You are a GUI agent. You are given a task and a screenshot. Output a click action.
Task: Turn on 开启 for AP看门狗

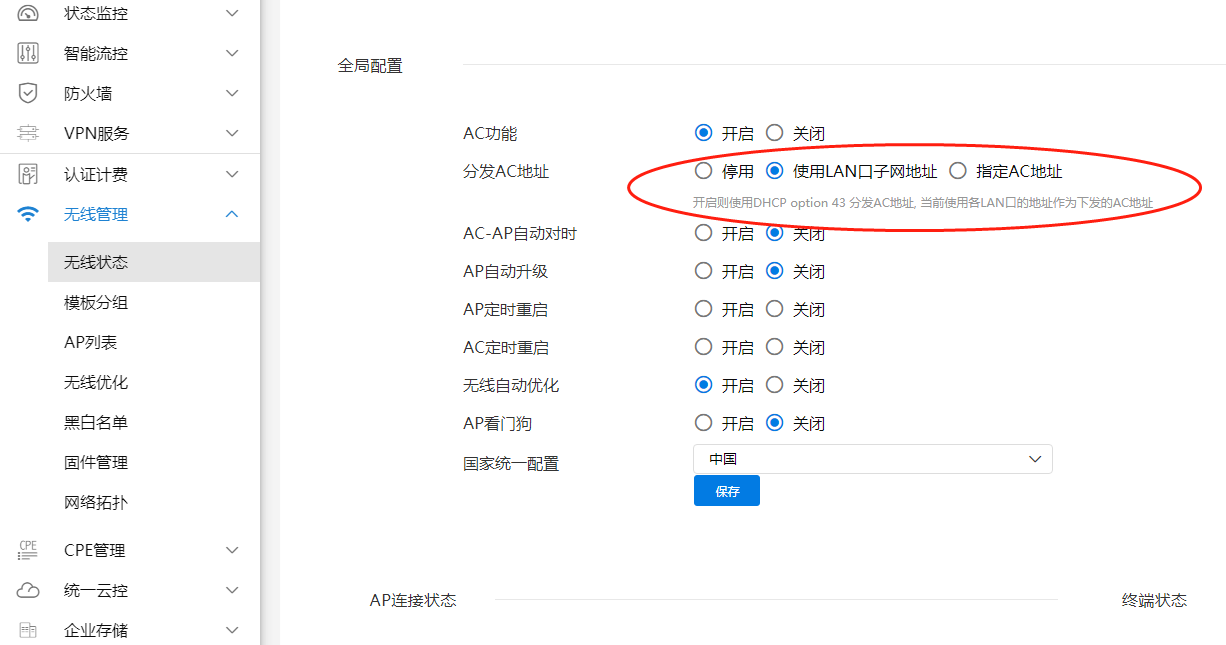[x=703, y=423]
